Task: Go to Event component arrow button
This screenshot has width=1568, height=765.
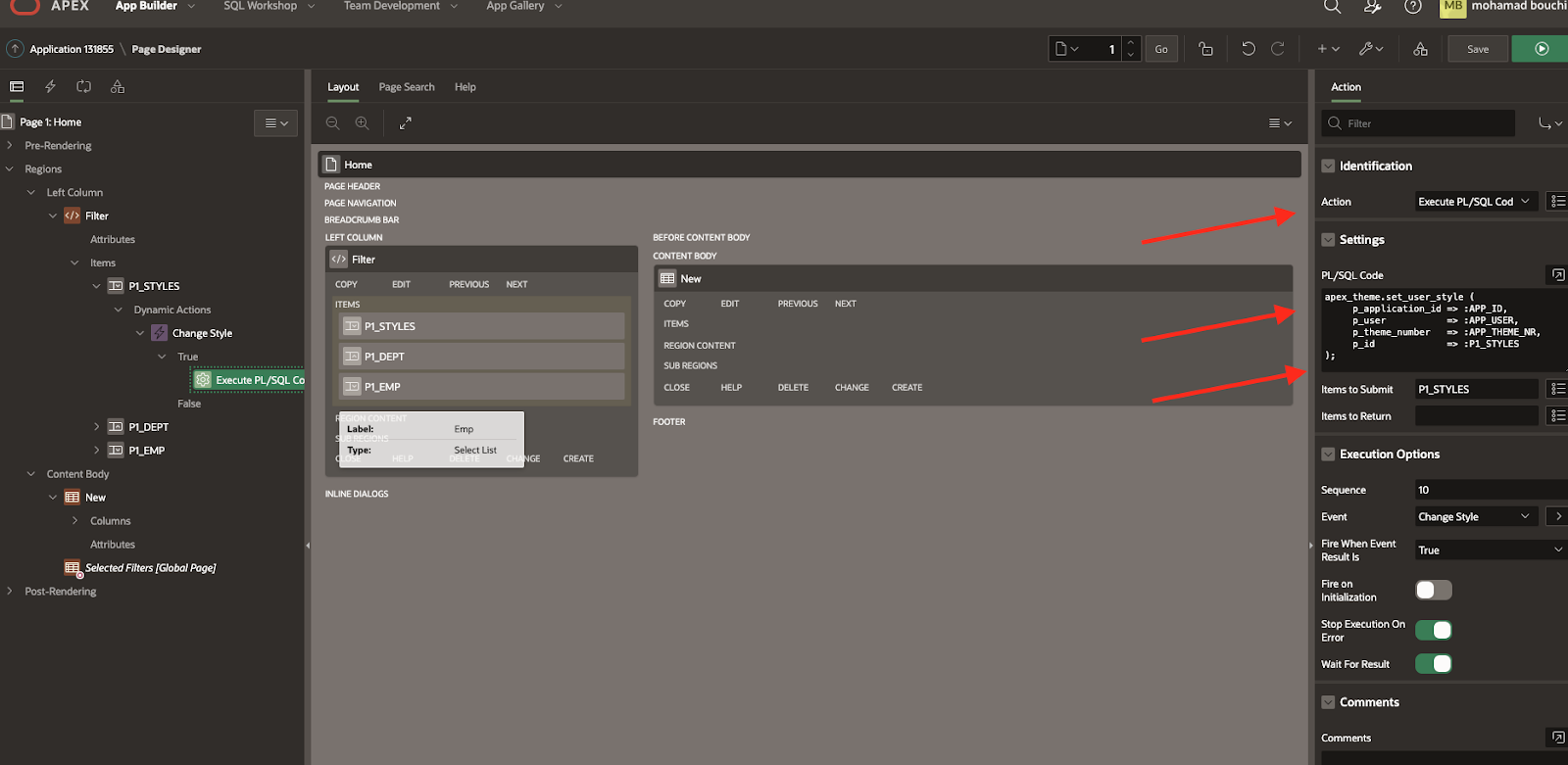Action: click(1557, 516)
